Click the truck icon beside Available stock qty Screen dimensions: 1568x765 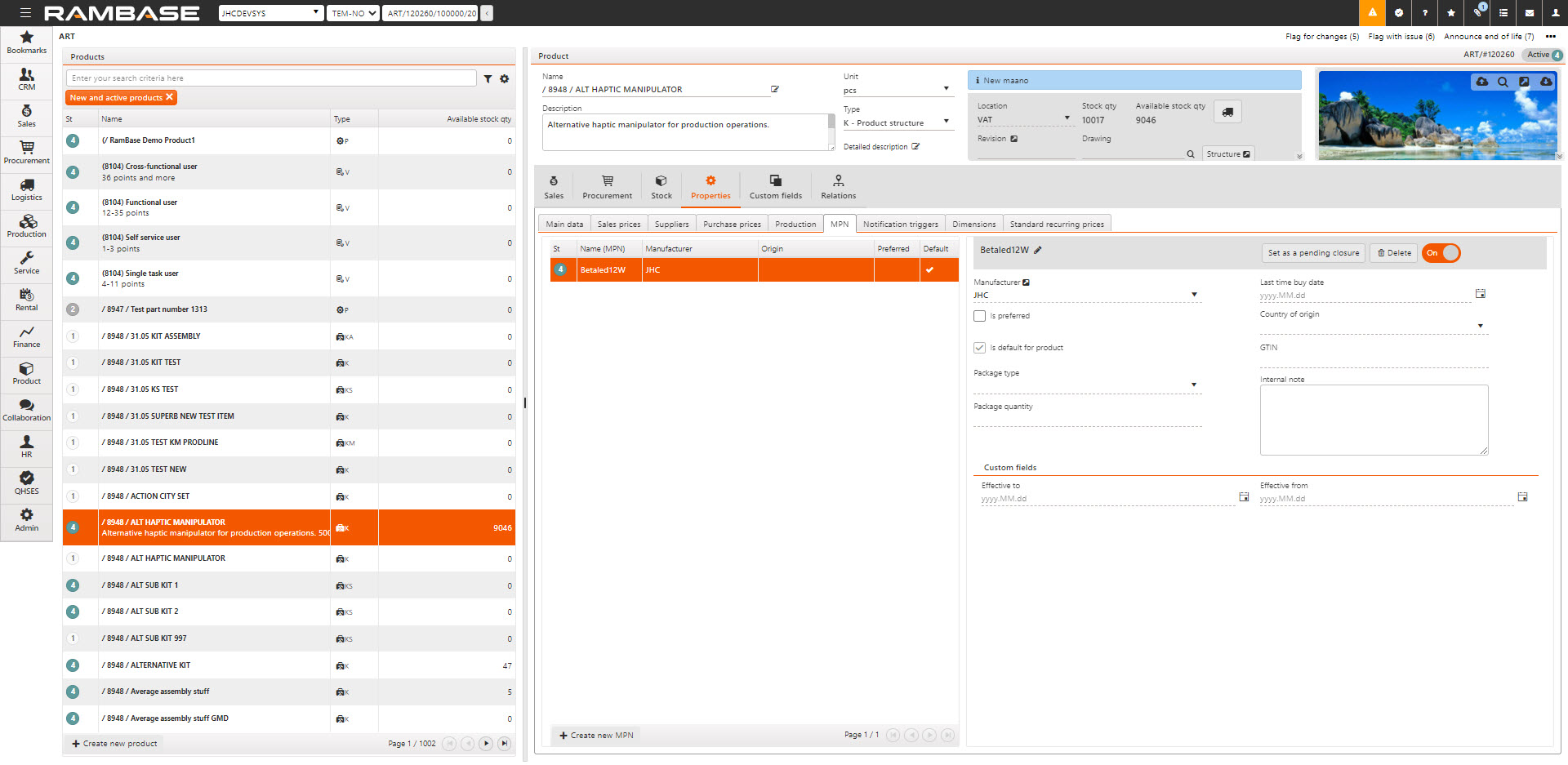1227,112
